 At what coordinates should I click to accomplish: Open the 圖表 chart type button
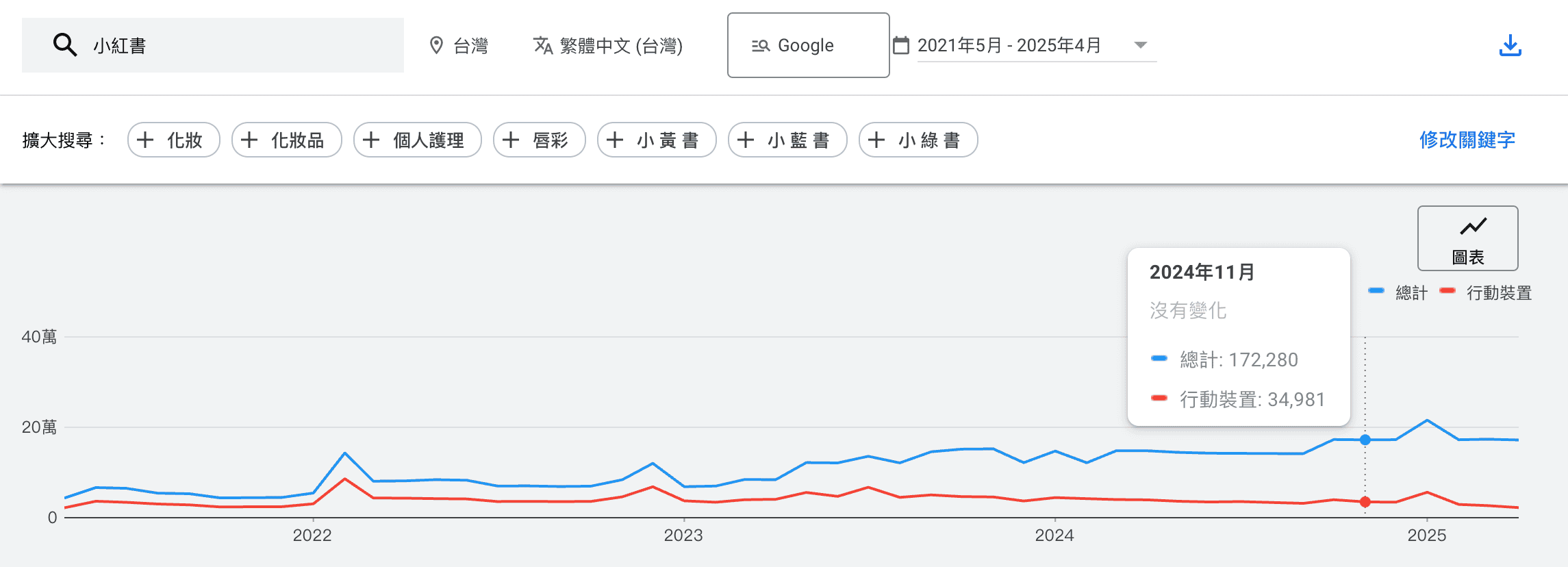pyautogui.click(x=1468, y=238)
